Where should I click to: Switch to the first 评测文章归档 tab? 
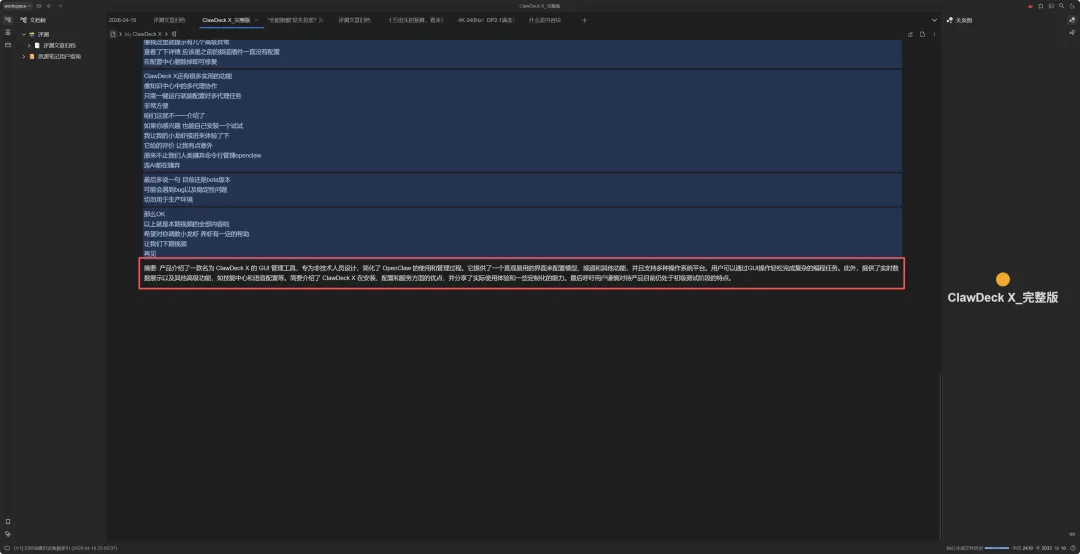169,20
